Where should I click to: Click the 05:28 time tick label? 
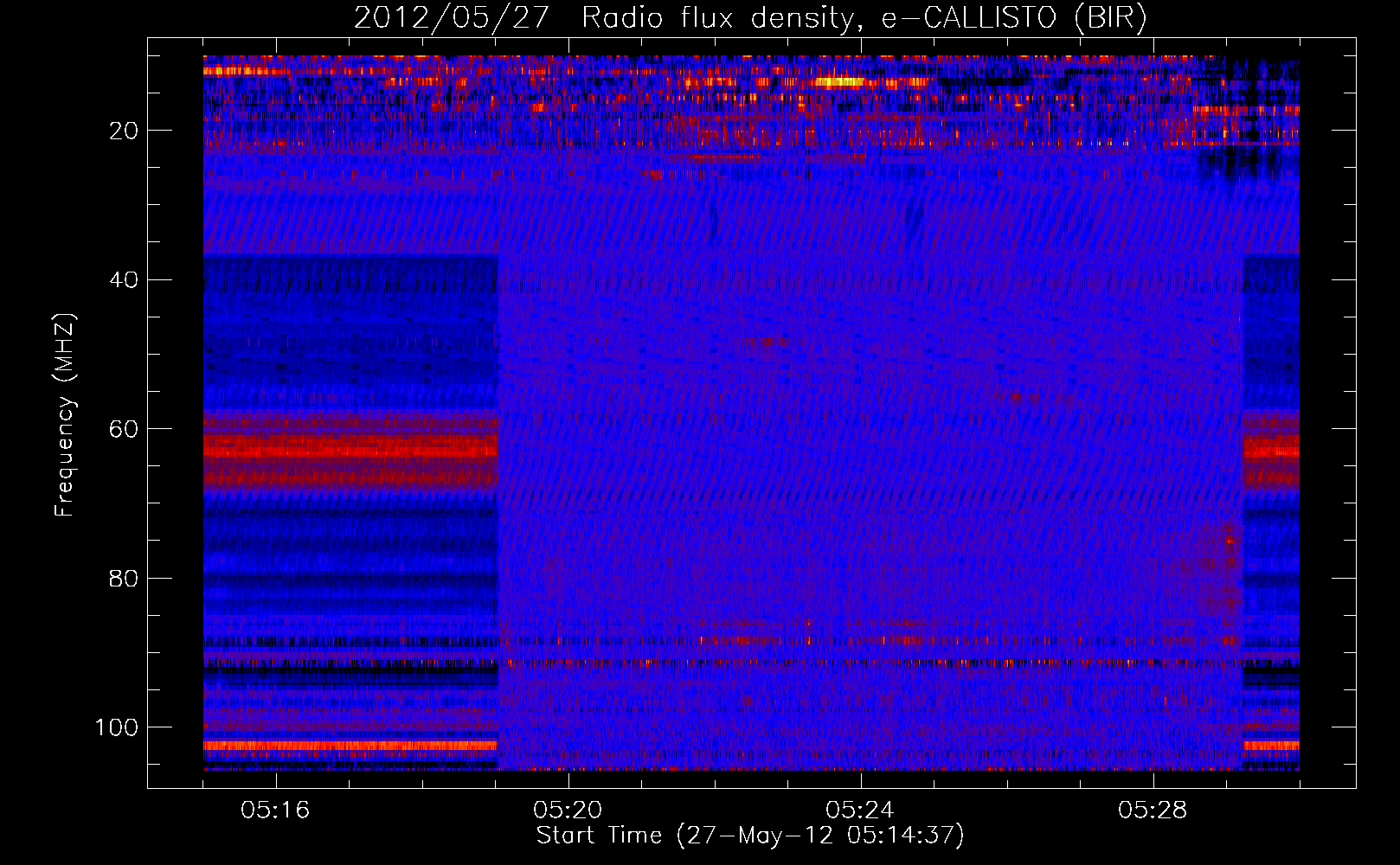1153,811
